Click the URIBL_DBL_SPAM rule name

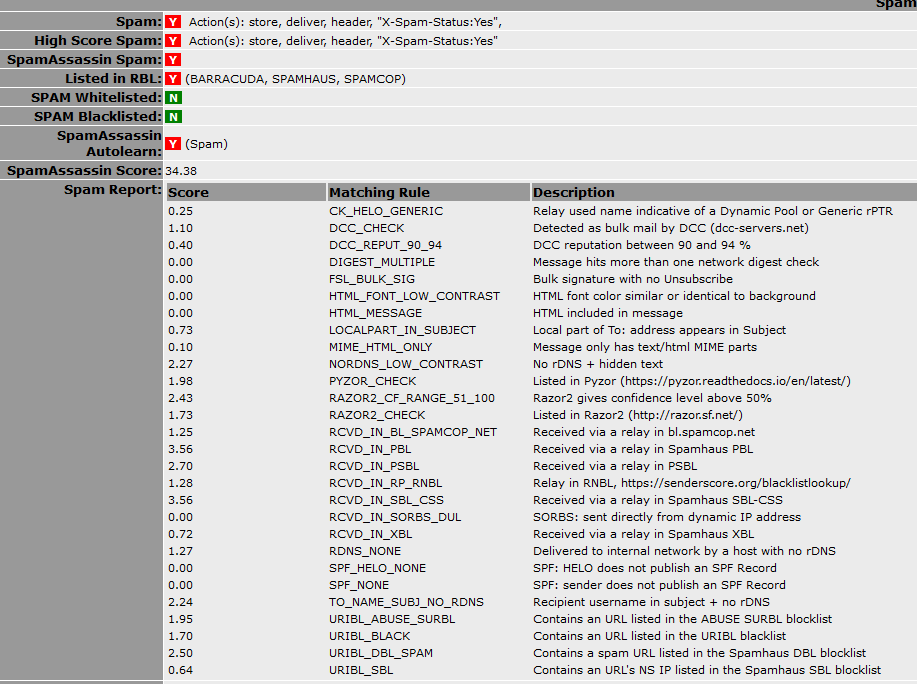pos(381,652)
